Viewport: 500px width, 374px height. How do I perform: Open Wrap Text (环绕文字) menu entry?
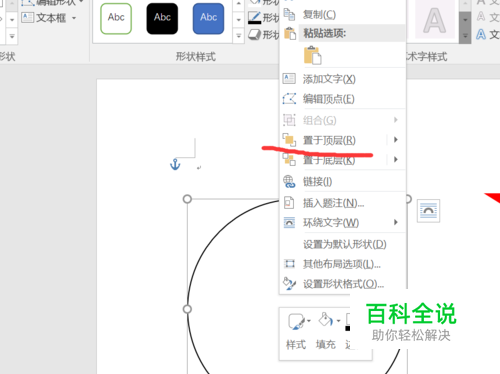pos(343,223)
